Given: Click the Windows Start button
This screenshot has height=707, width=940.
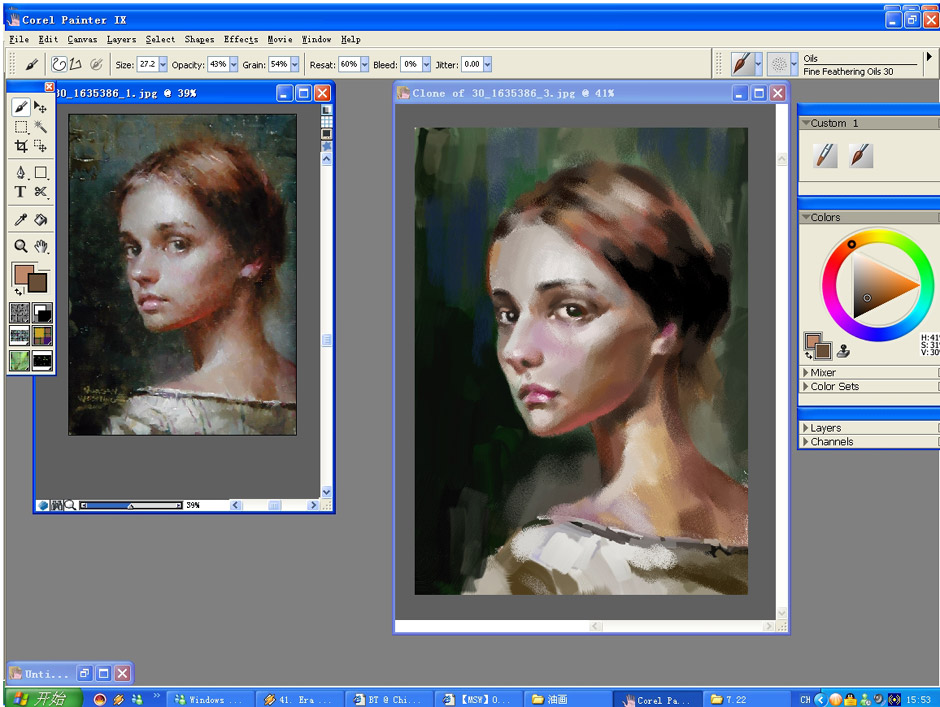Looking at the screenshot, I should pyautogui.click(x=43, y=699).
